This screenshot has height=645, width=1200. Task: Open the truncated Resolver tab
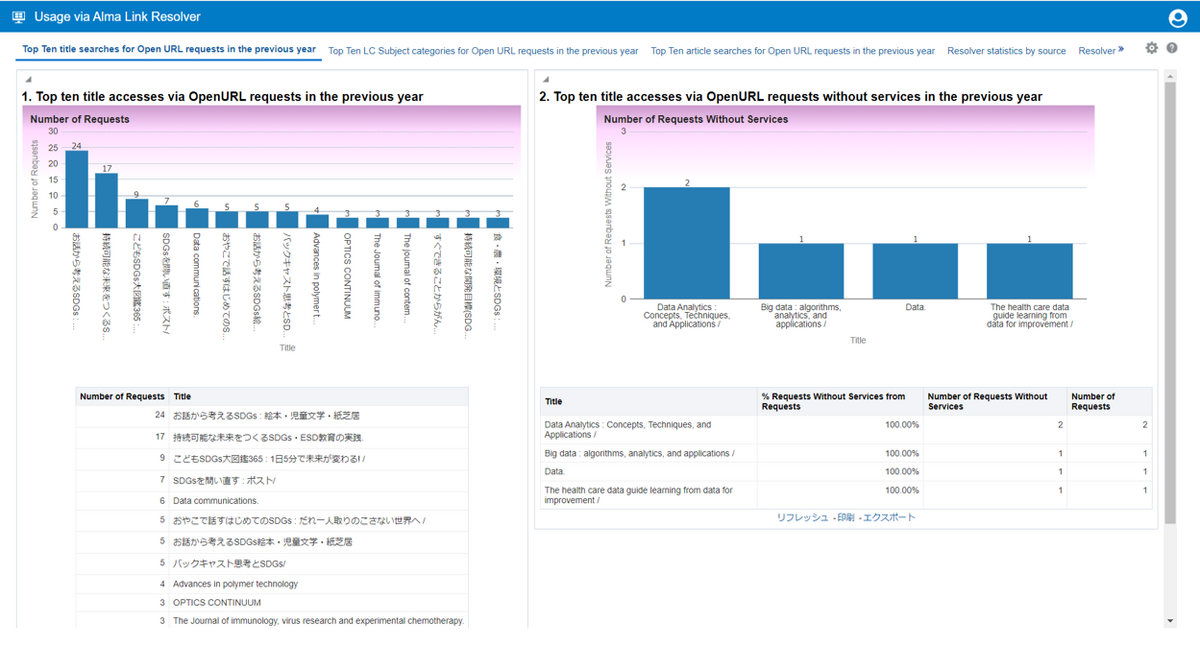(1096, 51)
